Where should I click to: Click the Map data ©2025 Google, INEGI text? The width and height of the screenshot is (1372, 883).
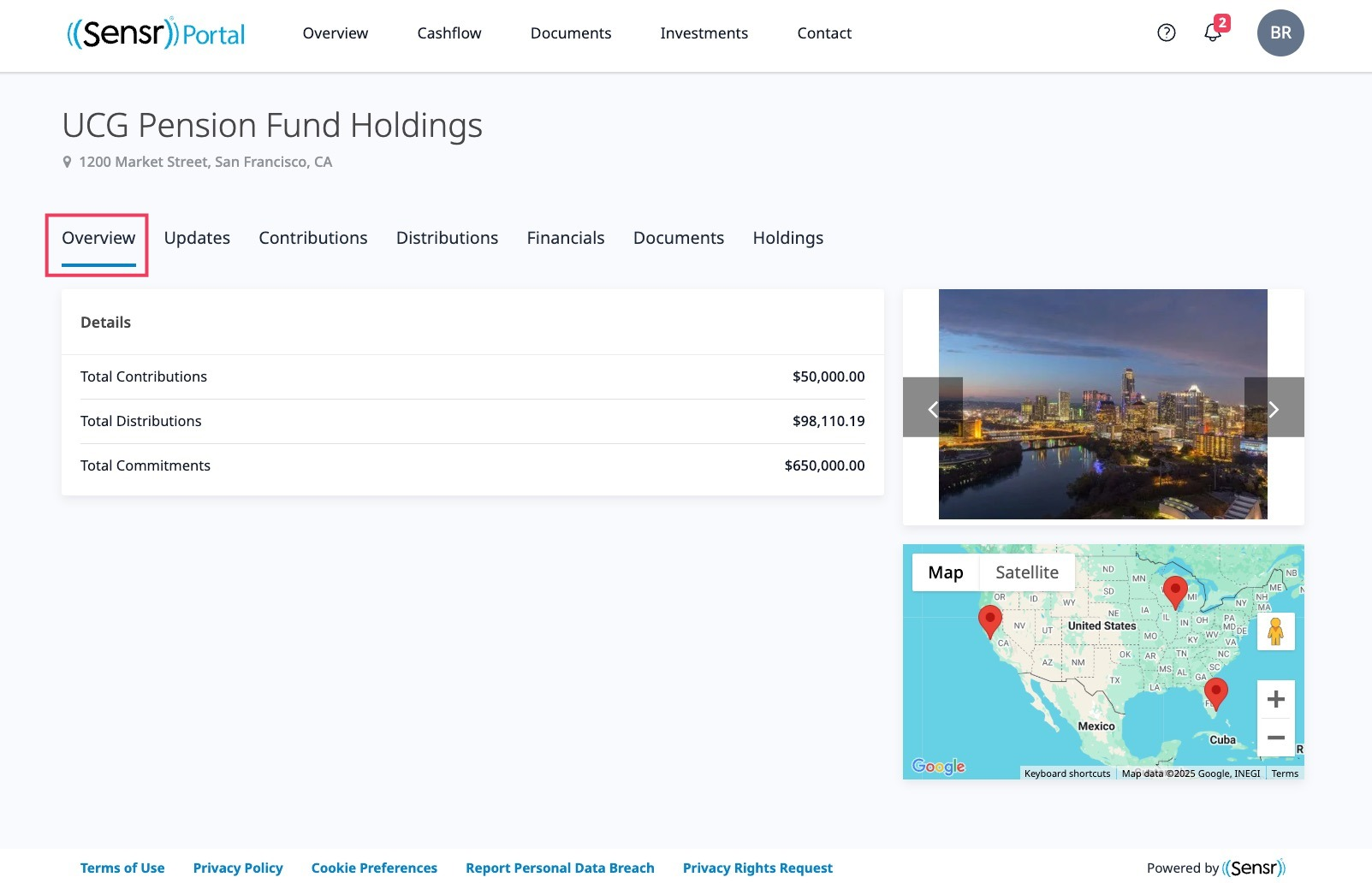(1191, 773)
